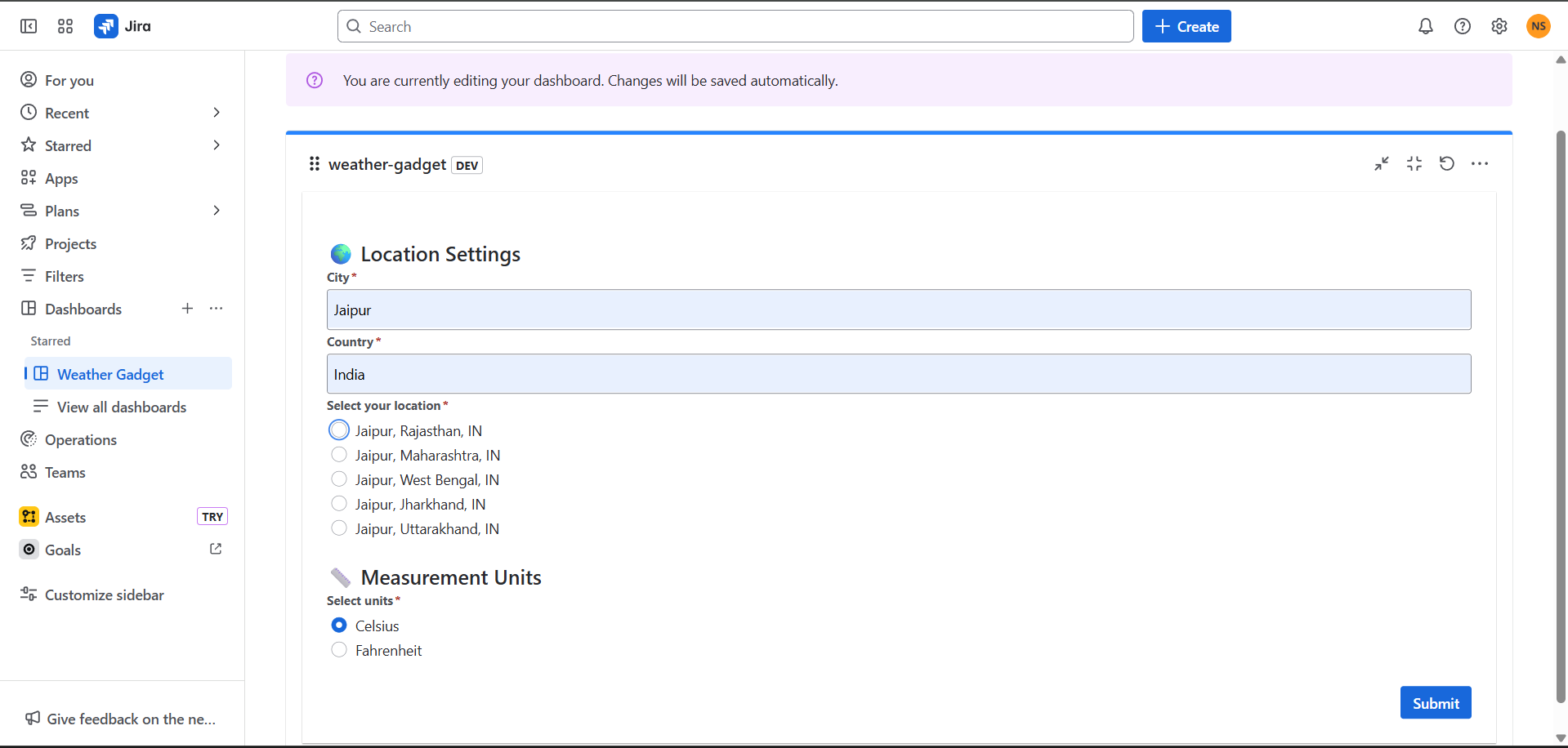Screen dimensions: 1568x748
Task: Click the Projects rocket icon
Action: [x=29, y=243]
